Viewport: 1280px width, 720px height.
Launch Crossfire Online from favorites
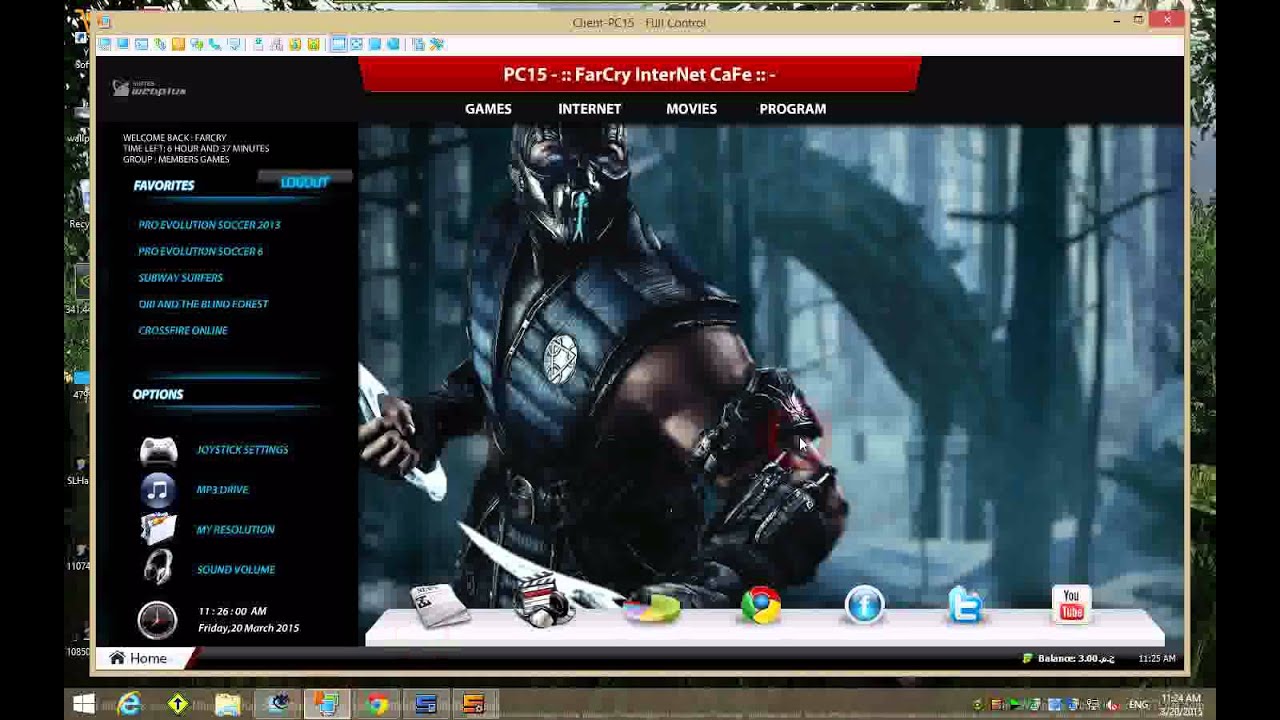click(x=182, y=330)
